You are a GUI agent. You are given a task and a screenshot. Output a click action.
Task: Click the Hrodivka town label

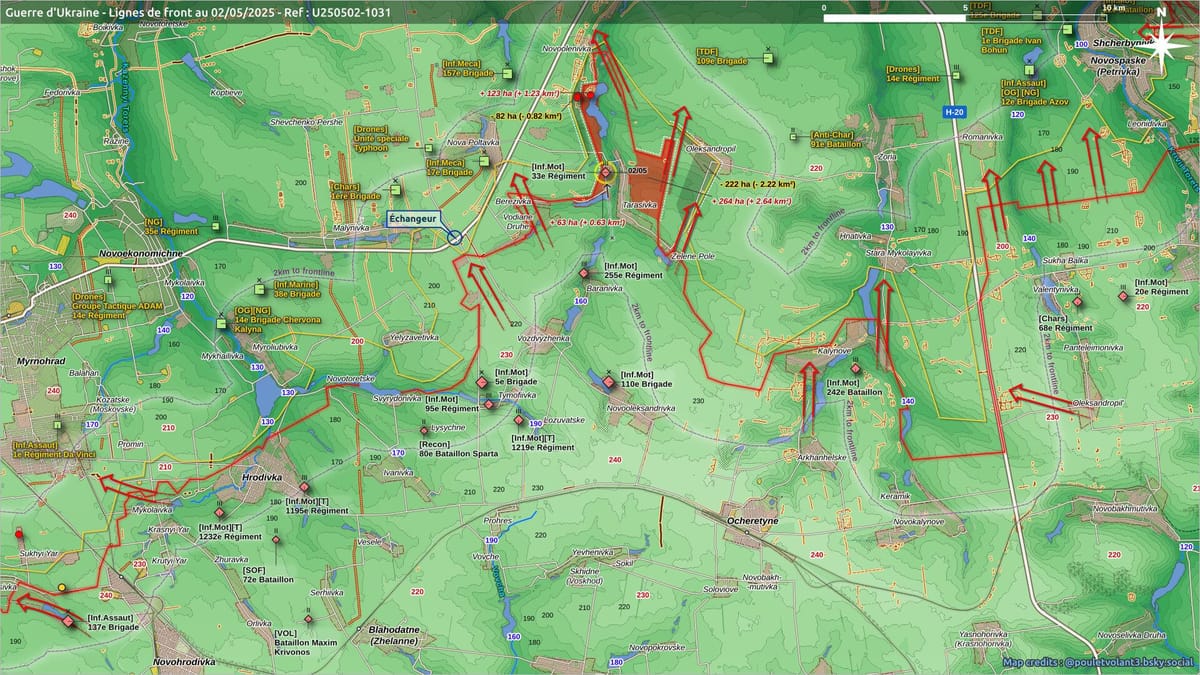[261, 478]
